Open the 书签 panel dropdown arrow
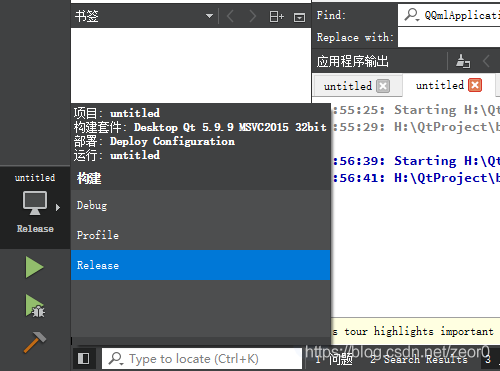This screenshot has width=500, height=371. coord(209,16)
